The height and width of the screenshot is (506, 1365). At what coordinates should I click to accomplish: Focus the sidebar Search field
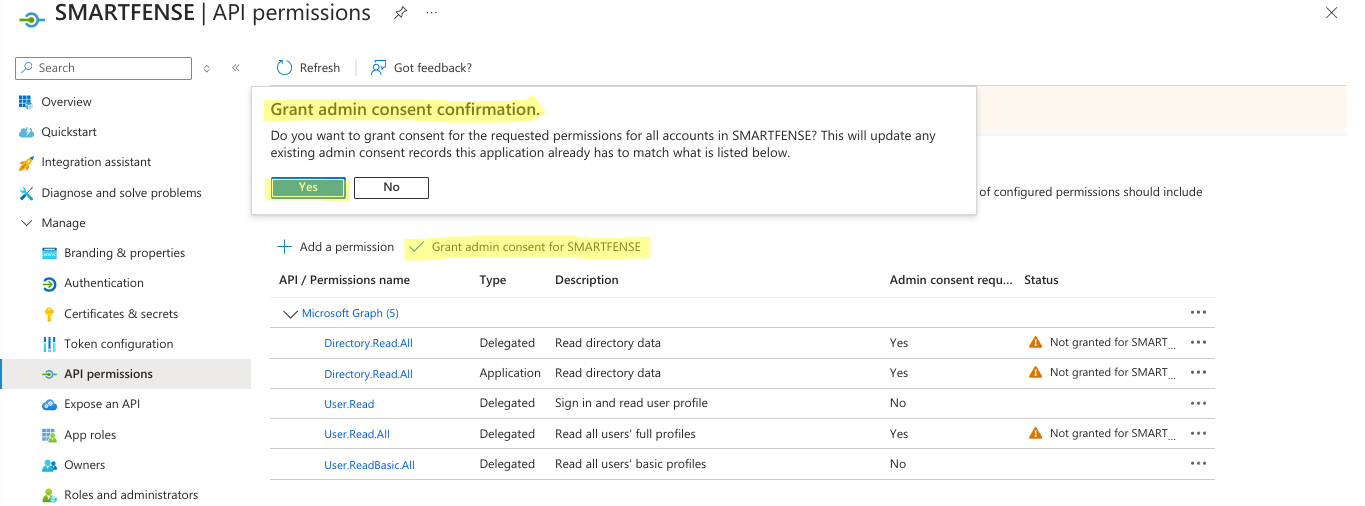click(x=104, y=68)
